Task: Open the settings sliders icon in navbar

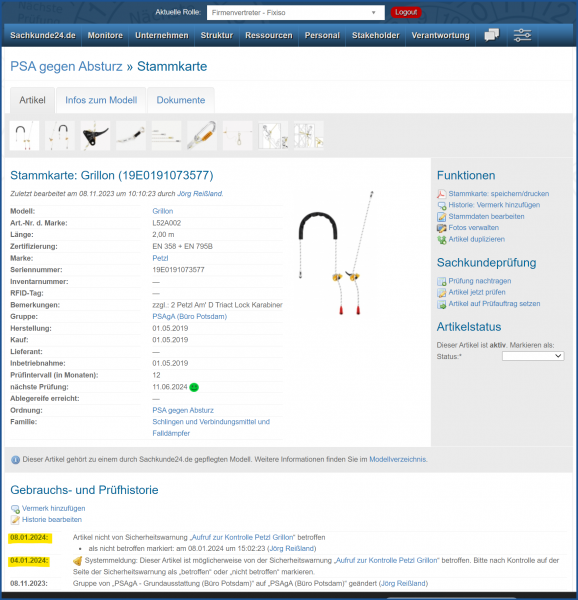Action: pyautogui.click(x=522, y=35)
